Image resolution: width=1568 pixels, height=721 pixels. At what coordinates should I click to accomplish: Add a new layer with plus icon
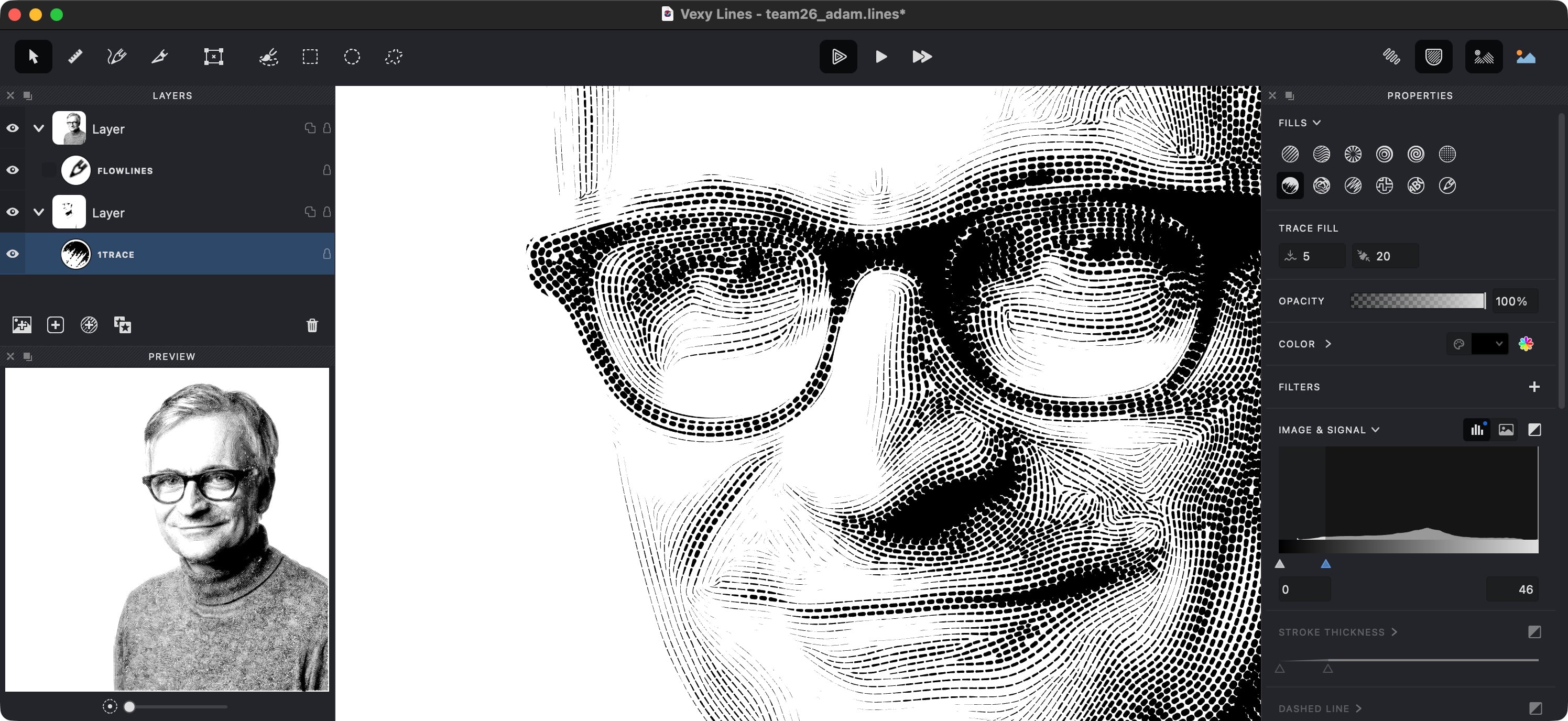(56, 325)
